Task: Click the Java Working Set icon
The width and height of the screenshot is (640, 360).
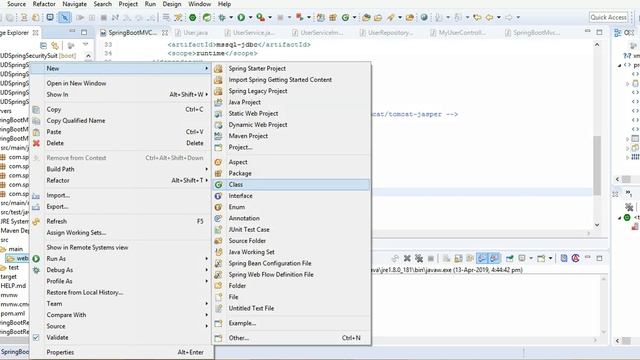Action: (x=218, y=252)
